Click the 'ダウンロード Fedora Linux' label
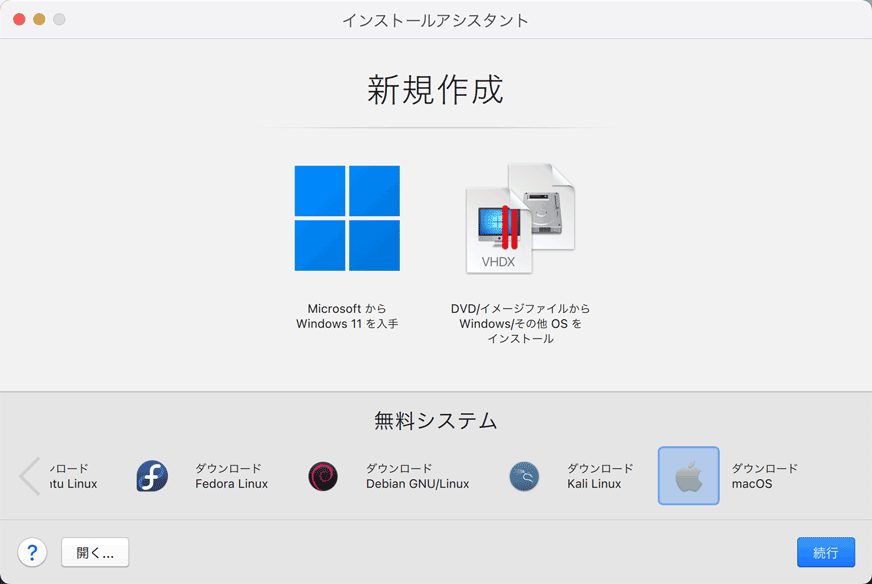 (x=231, y=476)
